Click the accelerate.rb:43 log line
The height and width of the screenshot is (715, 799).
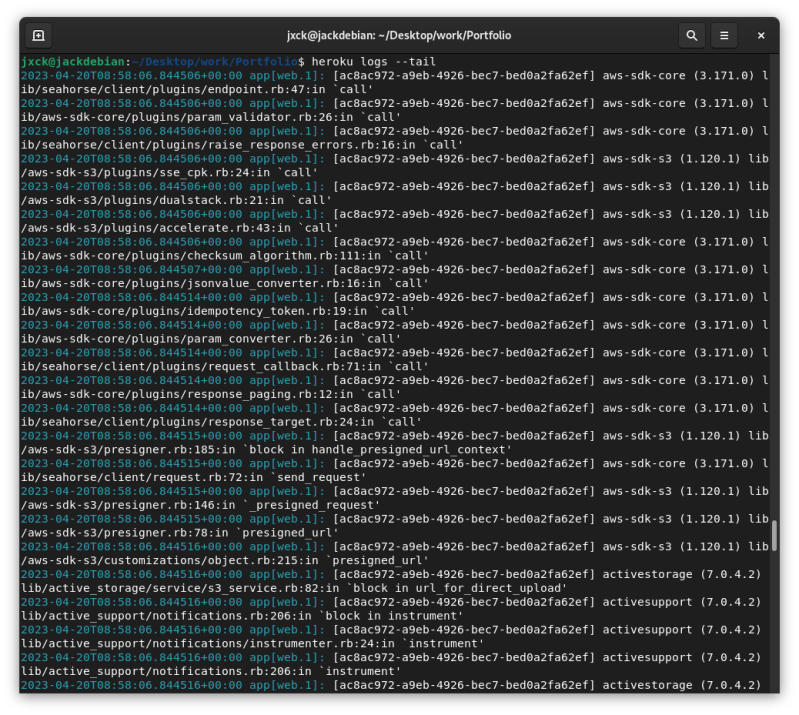tap(179, 228)
